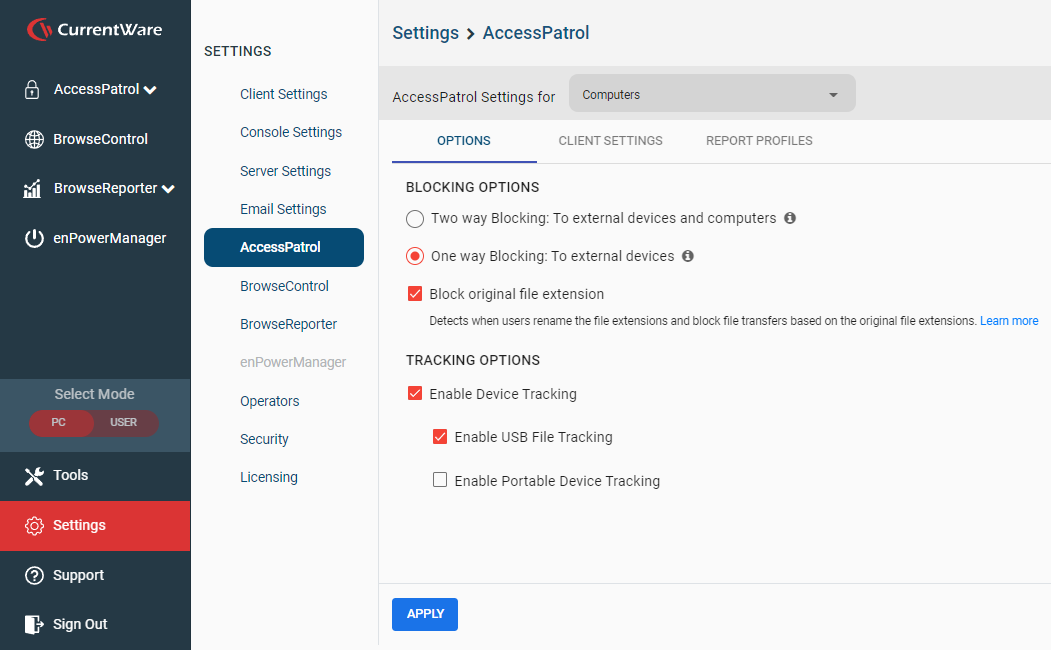Follow the Learn more link

(x=1009, y=321)
